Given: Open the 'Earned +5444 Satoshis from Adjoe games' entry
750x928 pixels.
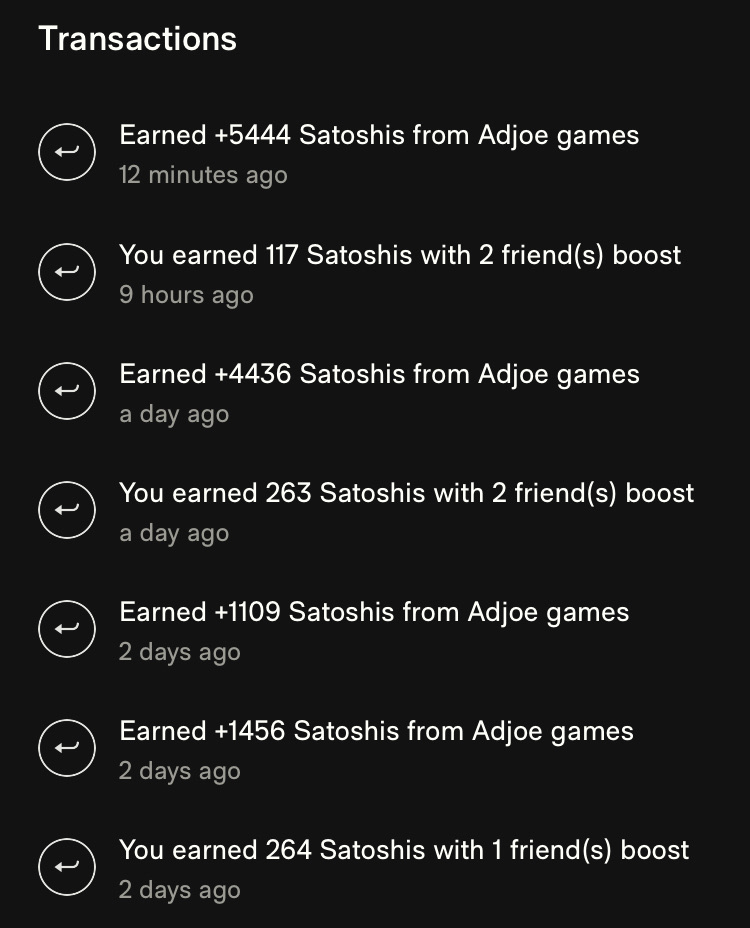Looking at the screenshot, I should point(379,135).
